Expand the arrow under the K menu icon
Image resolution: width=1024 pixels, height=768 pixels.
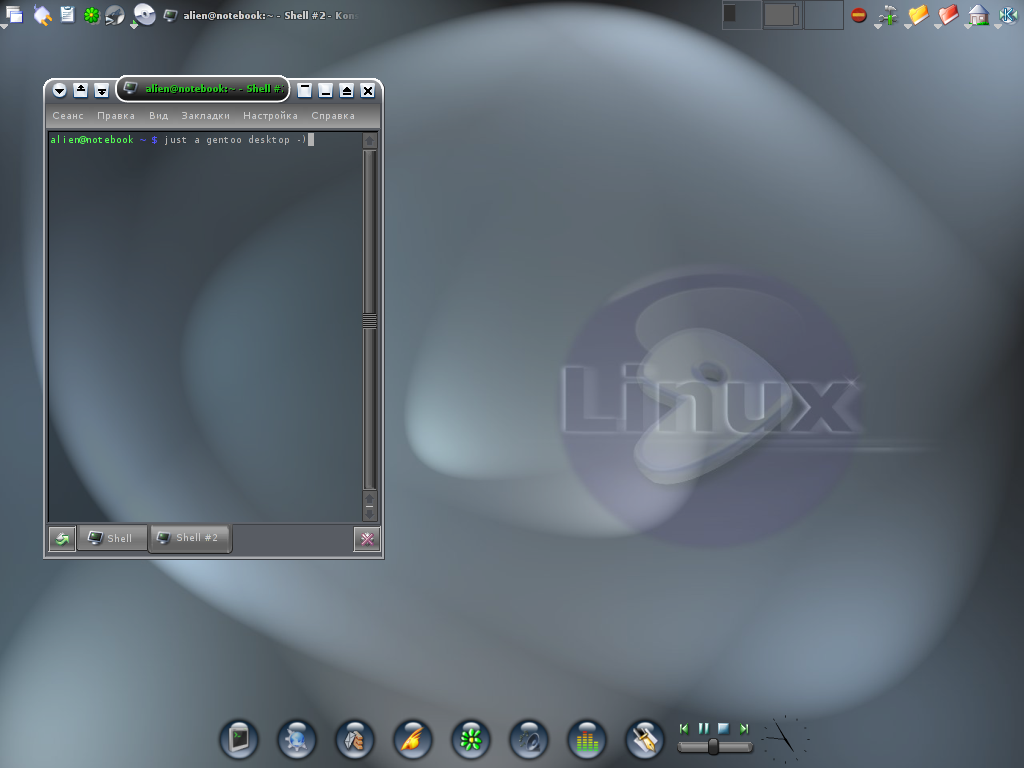[998, 27]
